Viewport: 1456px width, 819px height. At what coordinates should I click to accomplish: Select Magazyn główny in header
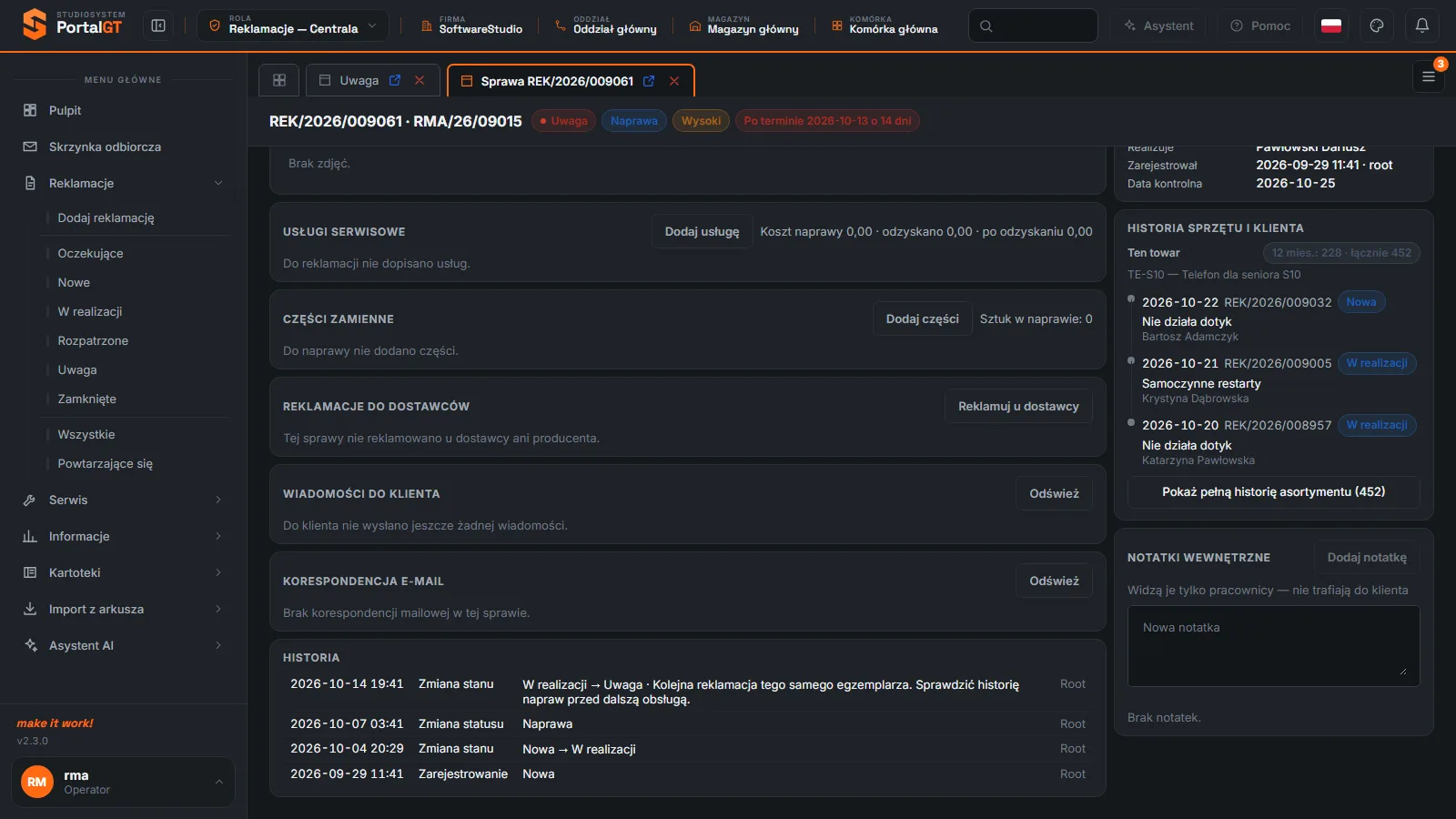point(743,25)
